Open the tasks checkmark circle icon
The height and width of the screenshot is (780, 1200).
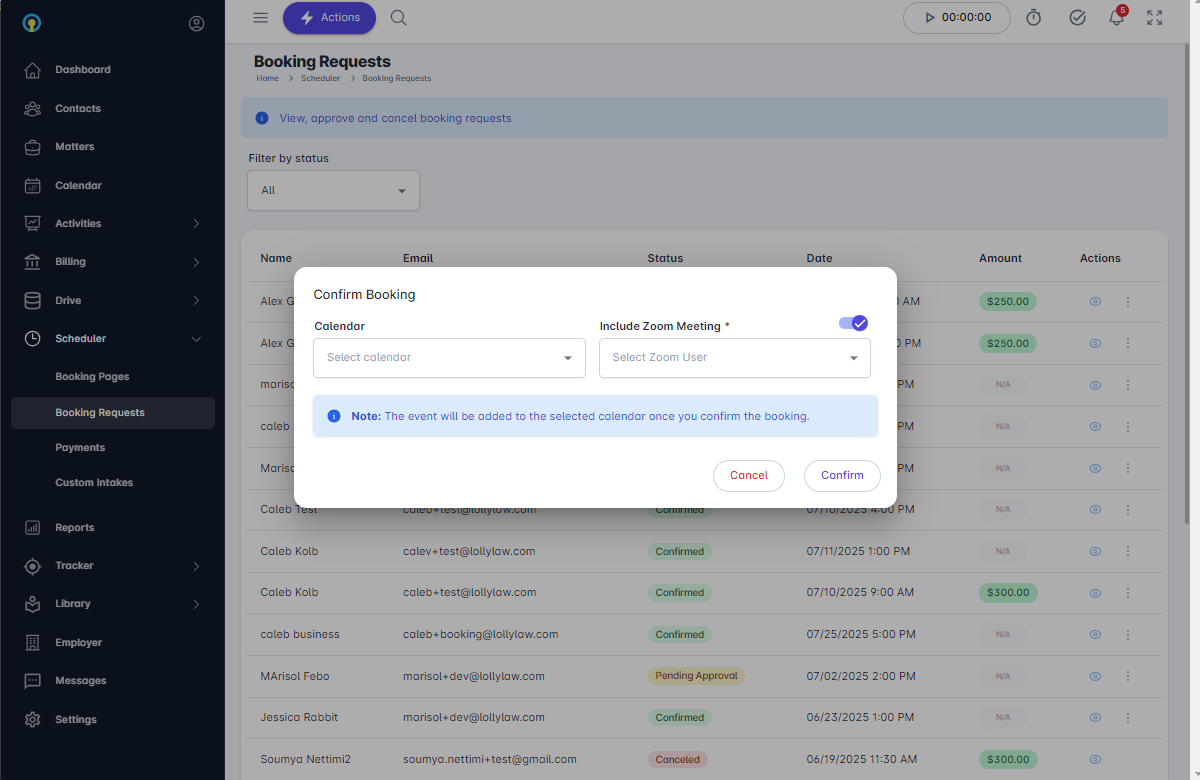click(1077, 18)
